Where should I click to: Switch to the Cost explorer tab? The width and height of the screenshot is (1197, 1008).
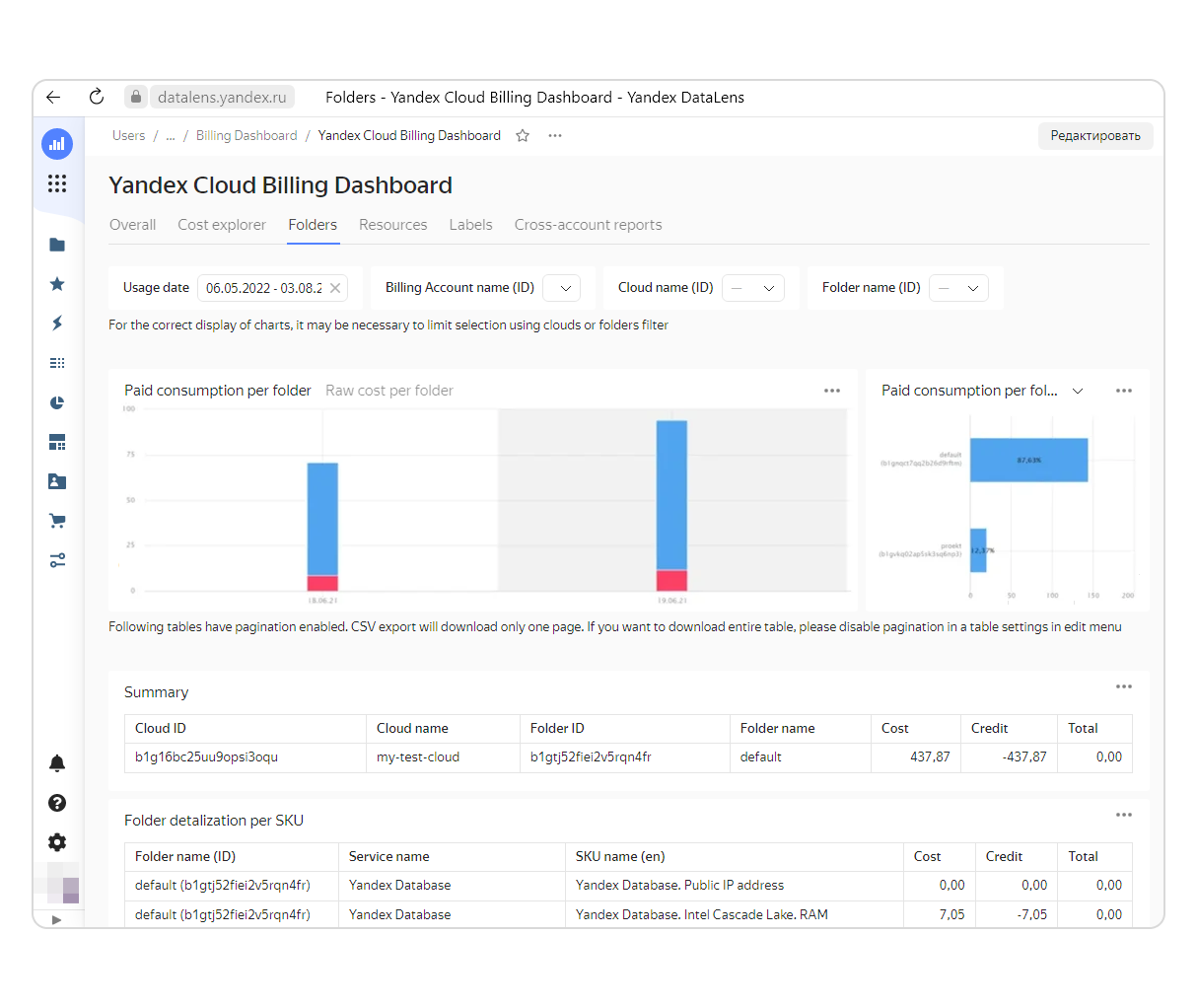tap(222, 225)
